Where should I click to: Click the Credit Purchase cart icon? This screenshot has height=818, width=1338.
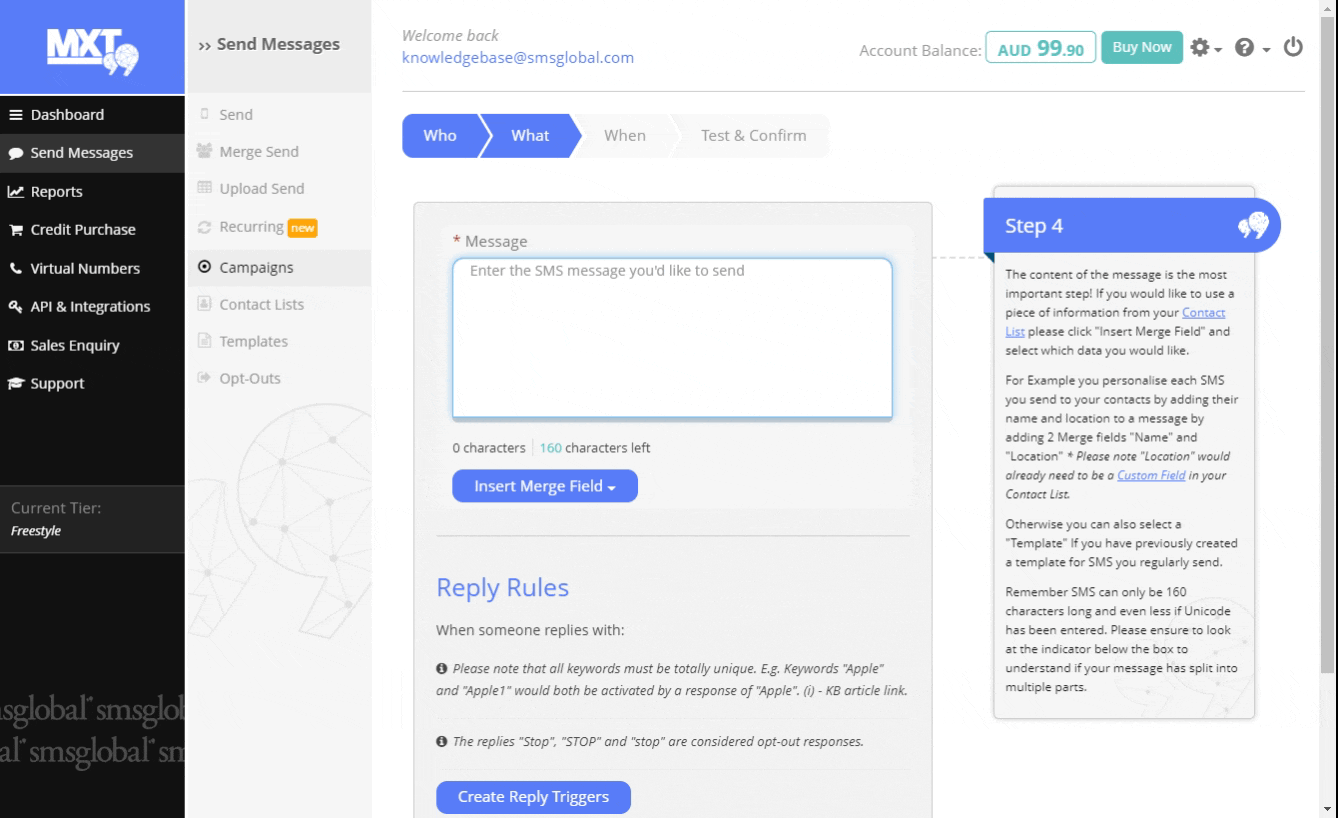(x=16, y=230)
